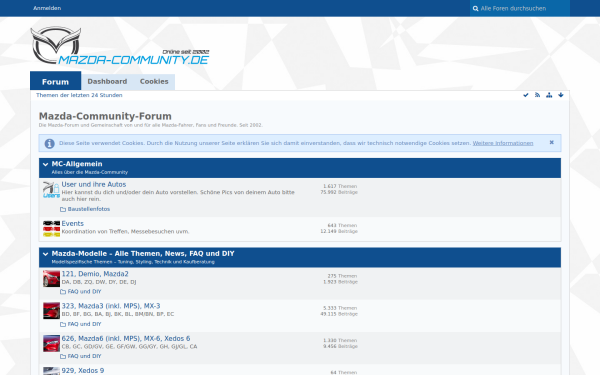Viewport: 600px width, 375px height.
Task: Click the 929, Xedos 9 car thumbnail
Action: point(51,371)
